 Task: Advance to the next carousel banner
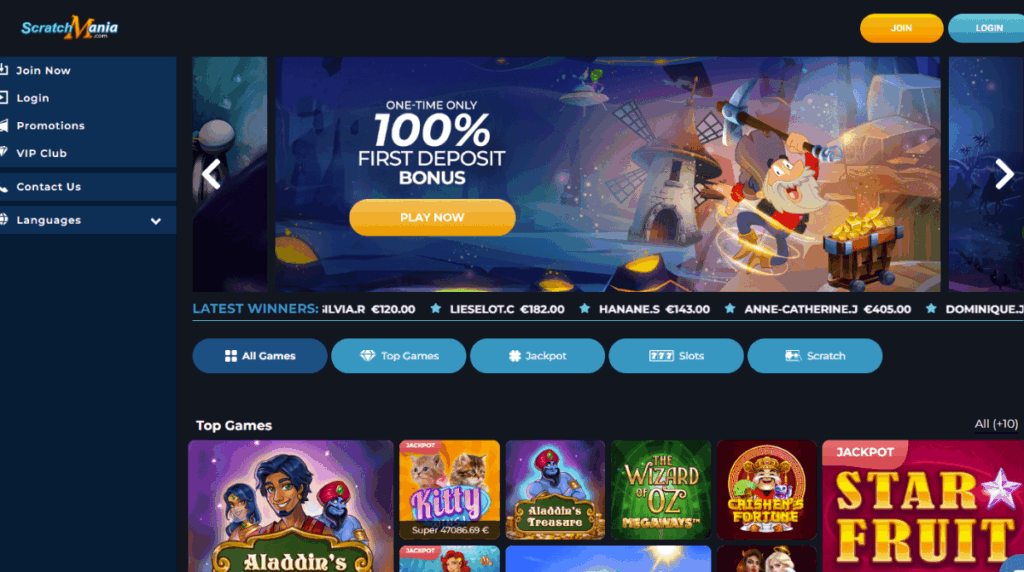point(1004,174)
